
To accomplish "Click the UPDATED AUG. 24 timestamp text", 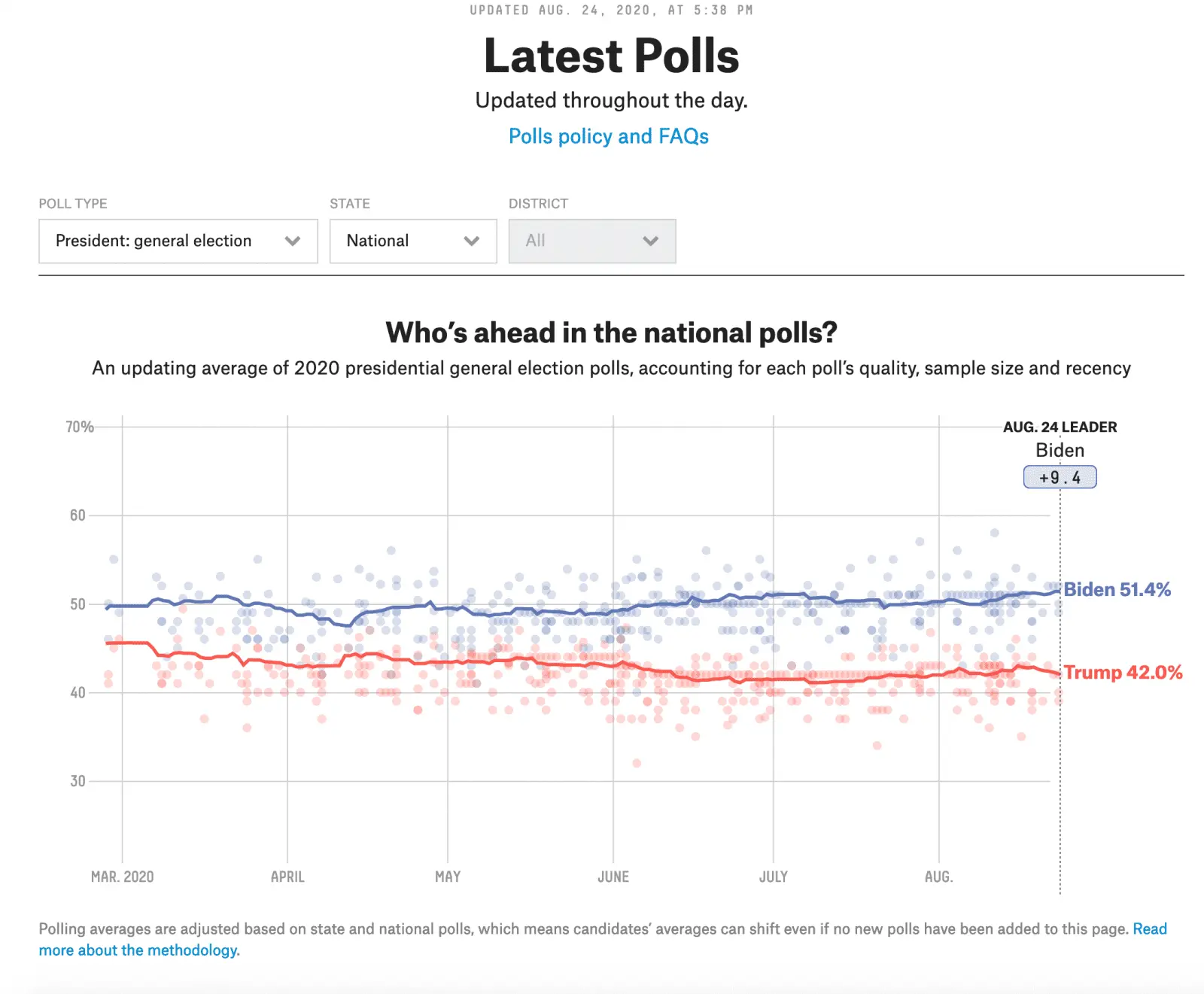I will pos(608,11).
